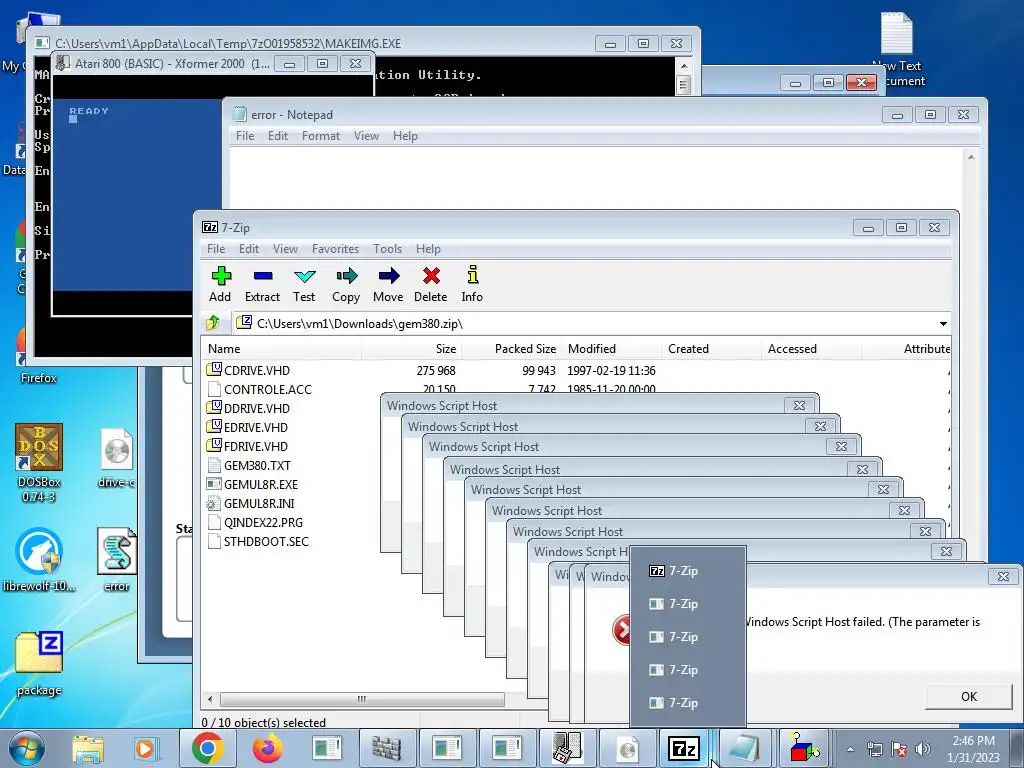1024x768 pixels.
Task: Click the Add button in 7-Zip toolbar
Action: click(220, 284)
